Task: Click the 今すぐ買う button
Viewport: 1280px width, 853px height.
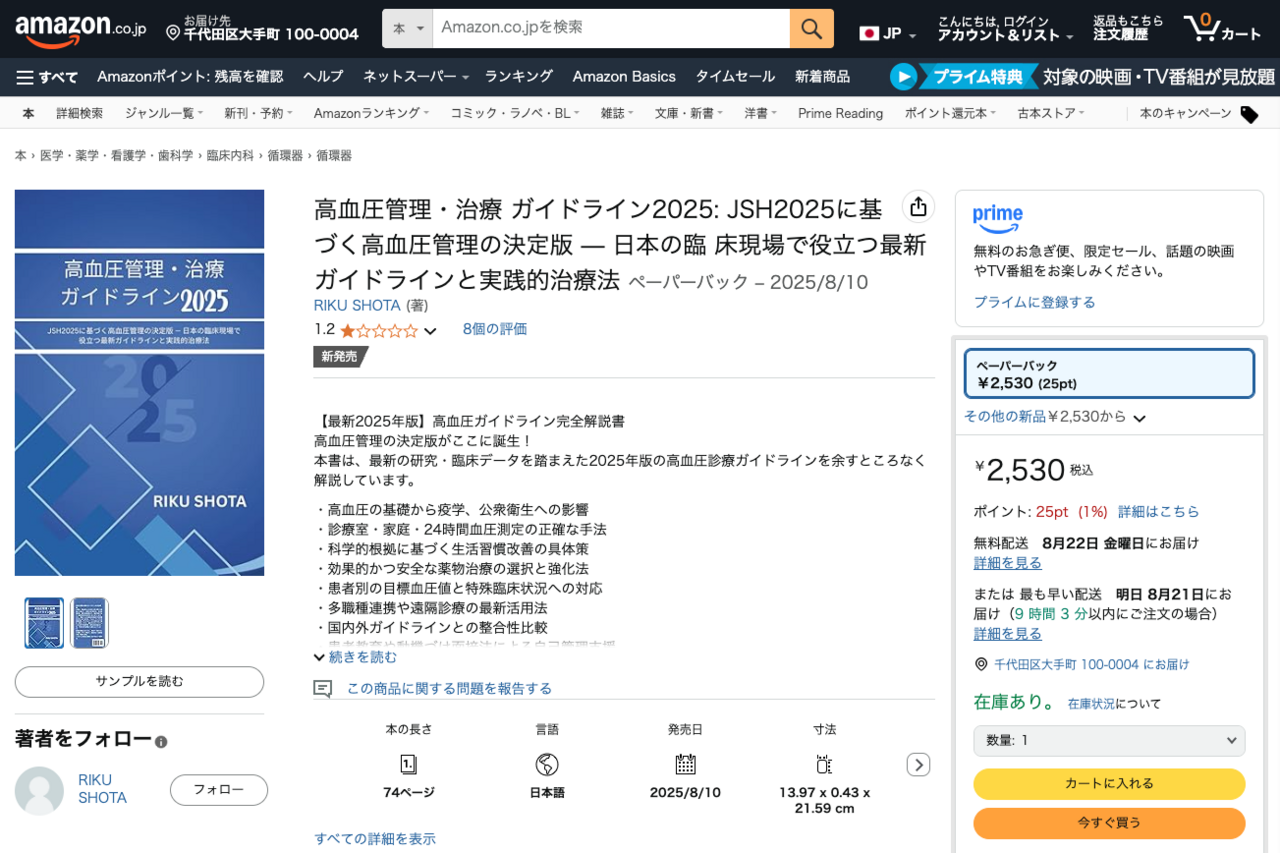Action: click(1109, 823)
